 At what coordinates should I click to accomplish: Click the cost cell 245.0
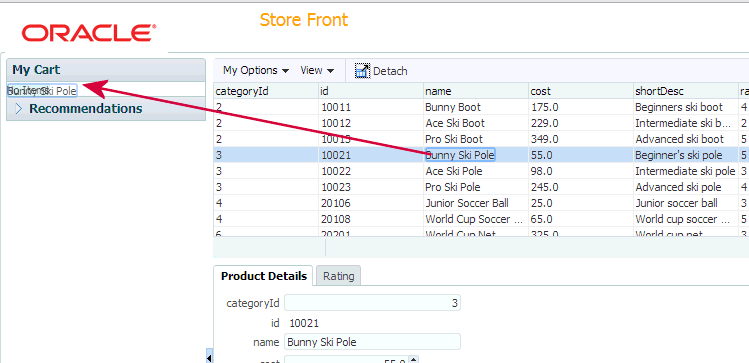[x=545, y=187]
